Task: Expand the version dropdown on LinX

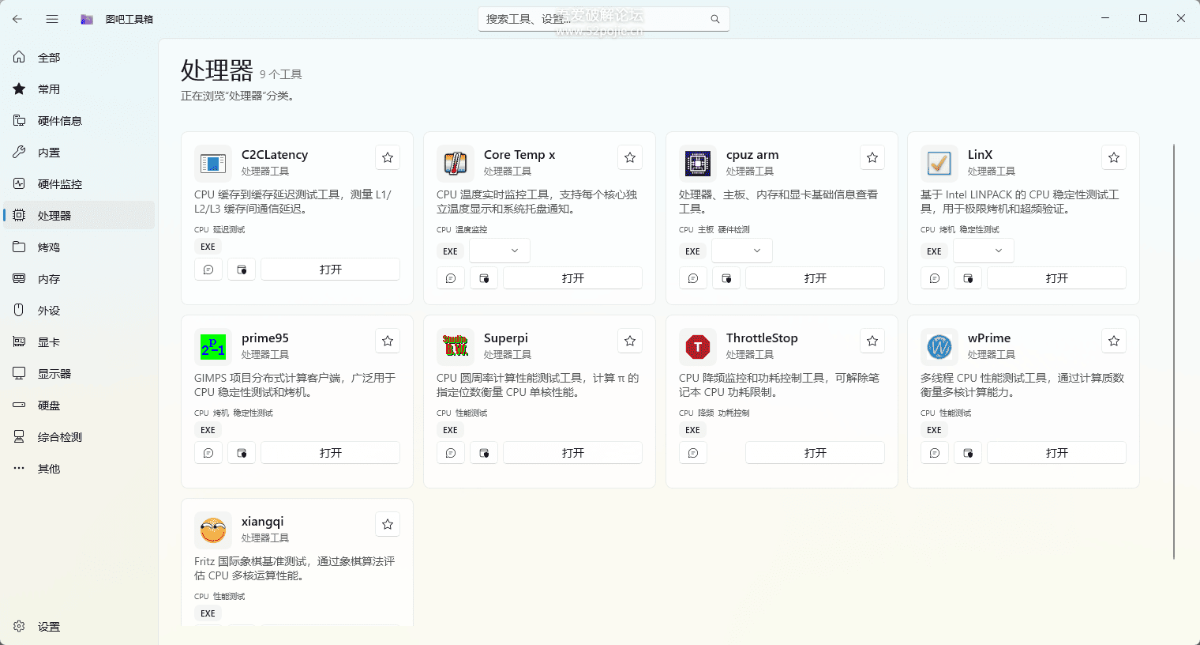Action: (x=984, y=250)
